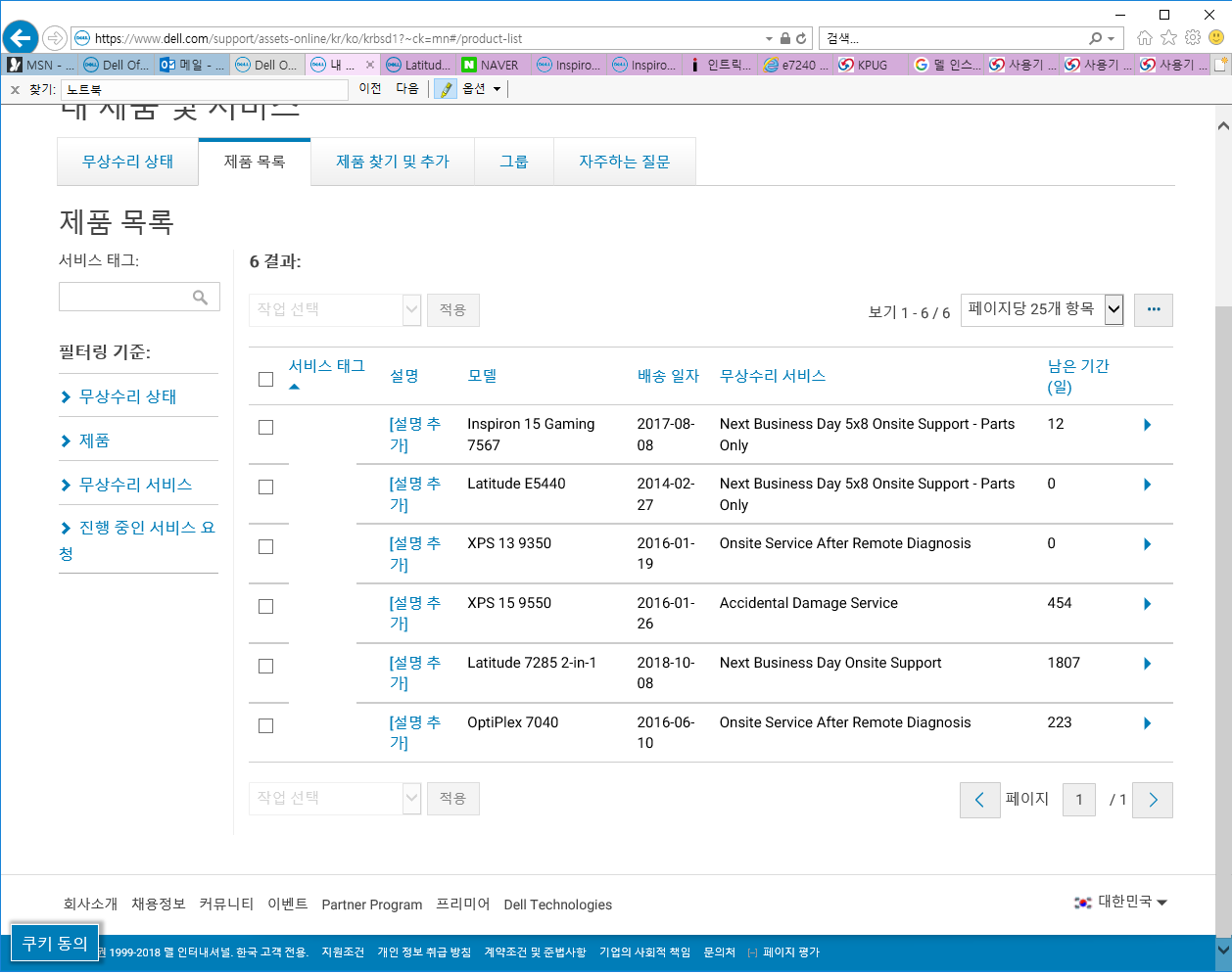Check the Latitude 7285 2-in-1 row checkbox

tap(265, 667)
